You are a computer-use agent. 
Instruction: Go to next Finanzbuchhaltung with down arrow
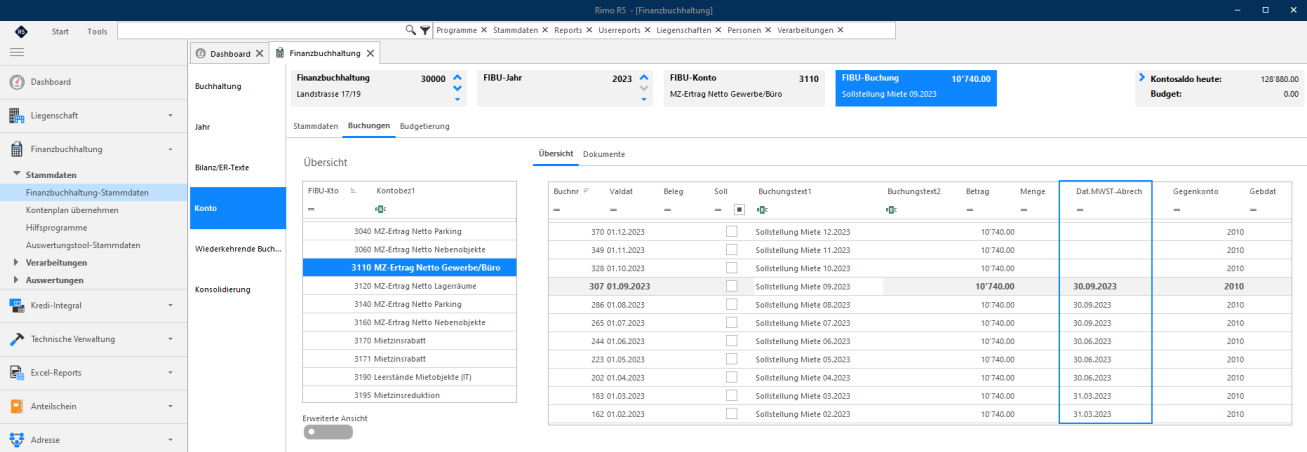click(x=458, y=88)
